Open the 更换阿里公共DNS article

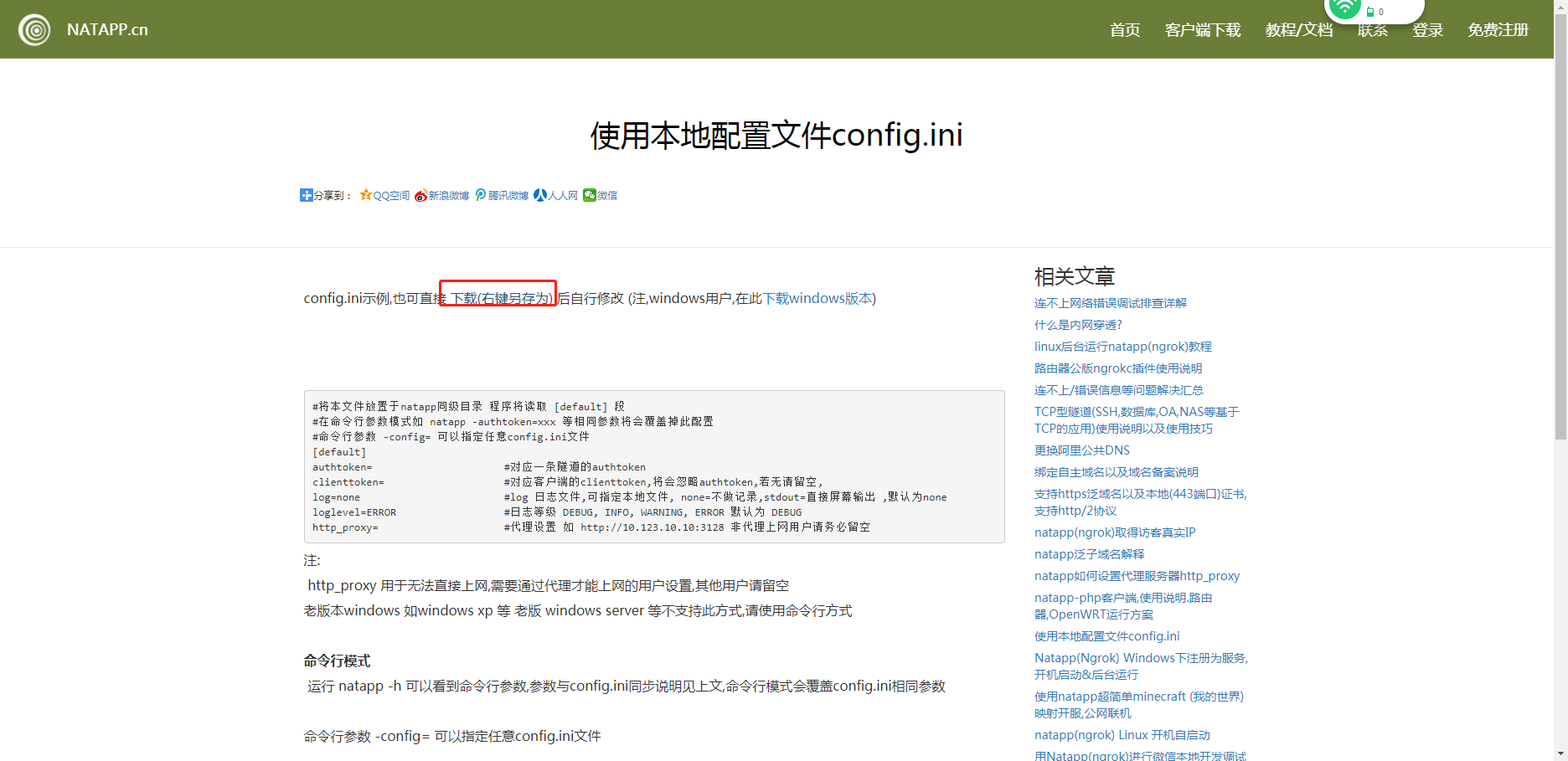[1082, 450]
